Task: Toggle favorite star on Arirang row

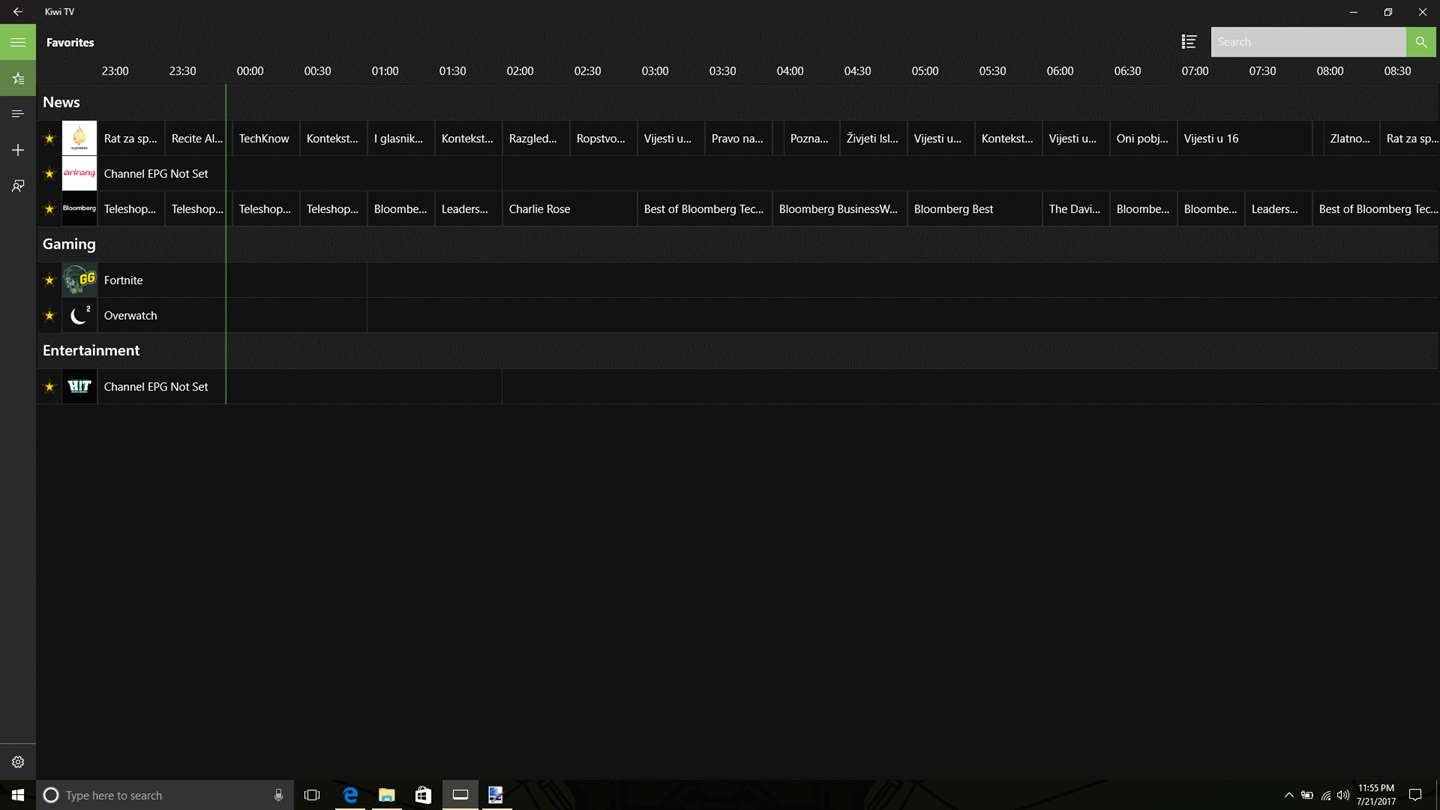Action: [x=49, y=174]
